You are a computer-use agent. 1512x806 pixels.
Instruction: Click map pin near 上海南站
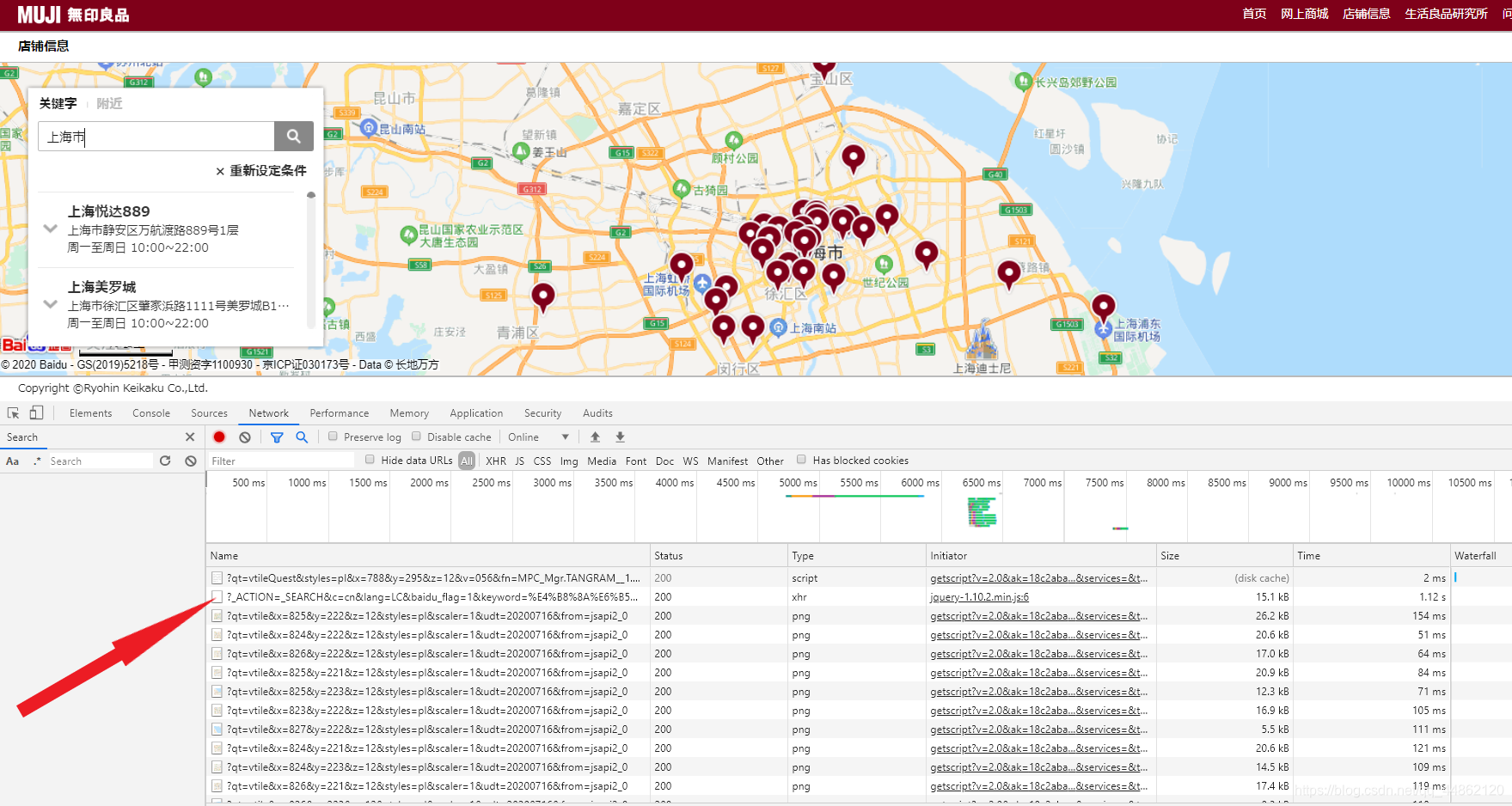pos(753,328)
